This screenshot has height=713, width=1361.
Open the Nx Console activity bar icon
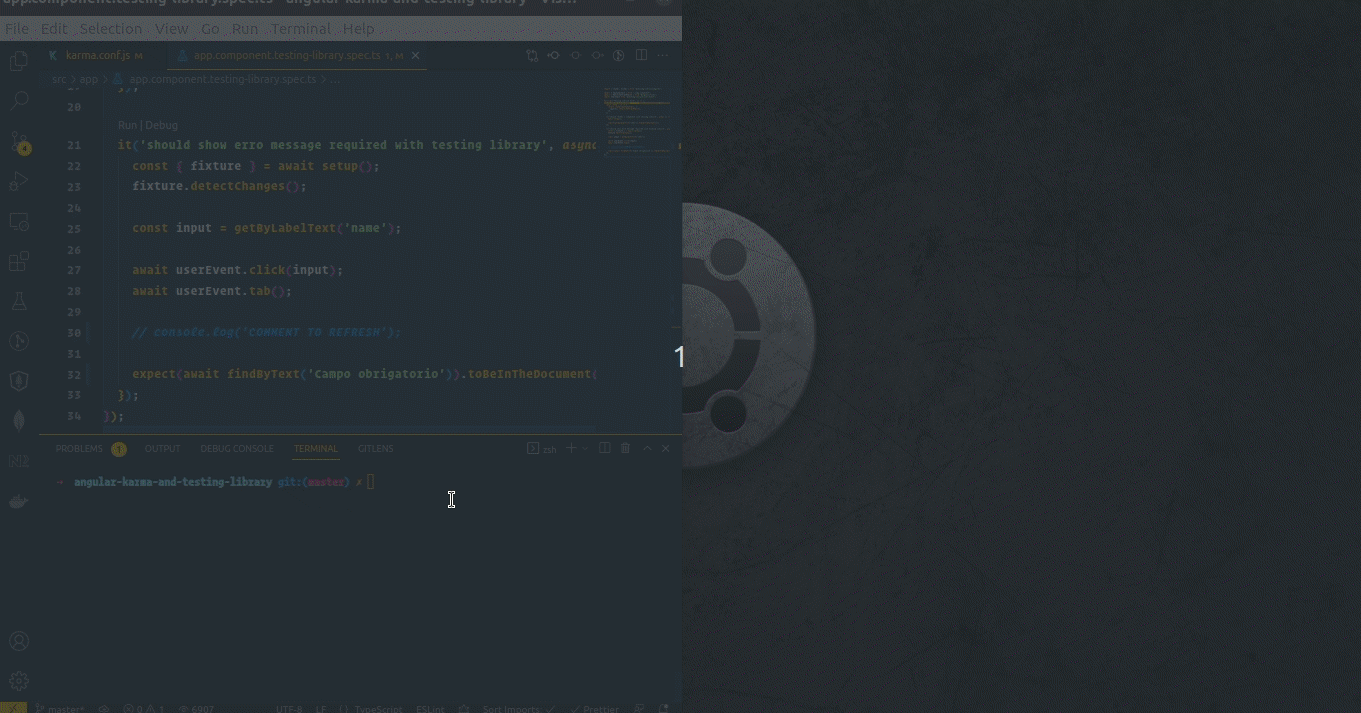[x=19, y=461]
